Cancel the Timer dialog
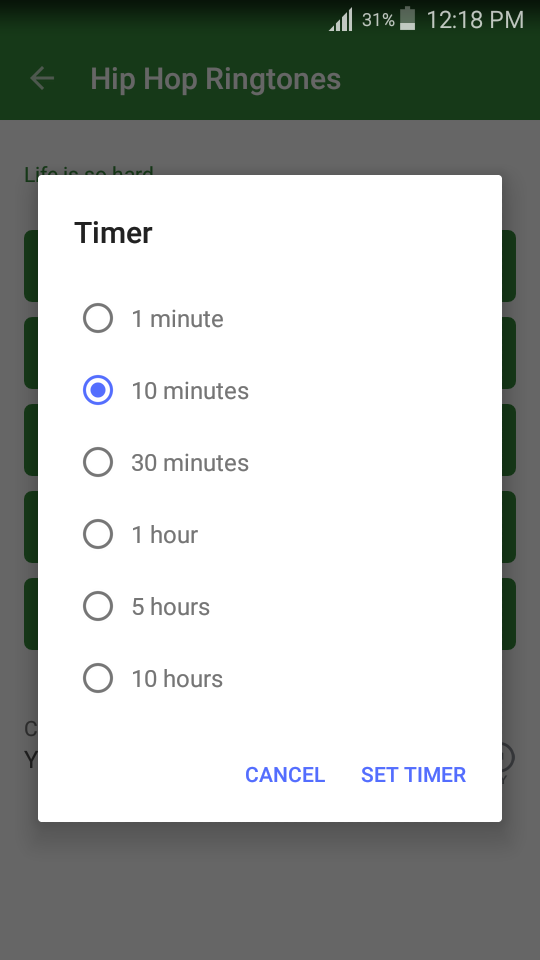The width and height of the screenshot is (540, 960). (285, 774)
